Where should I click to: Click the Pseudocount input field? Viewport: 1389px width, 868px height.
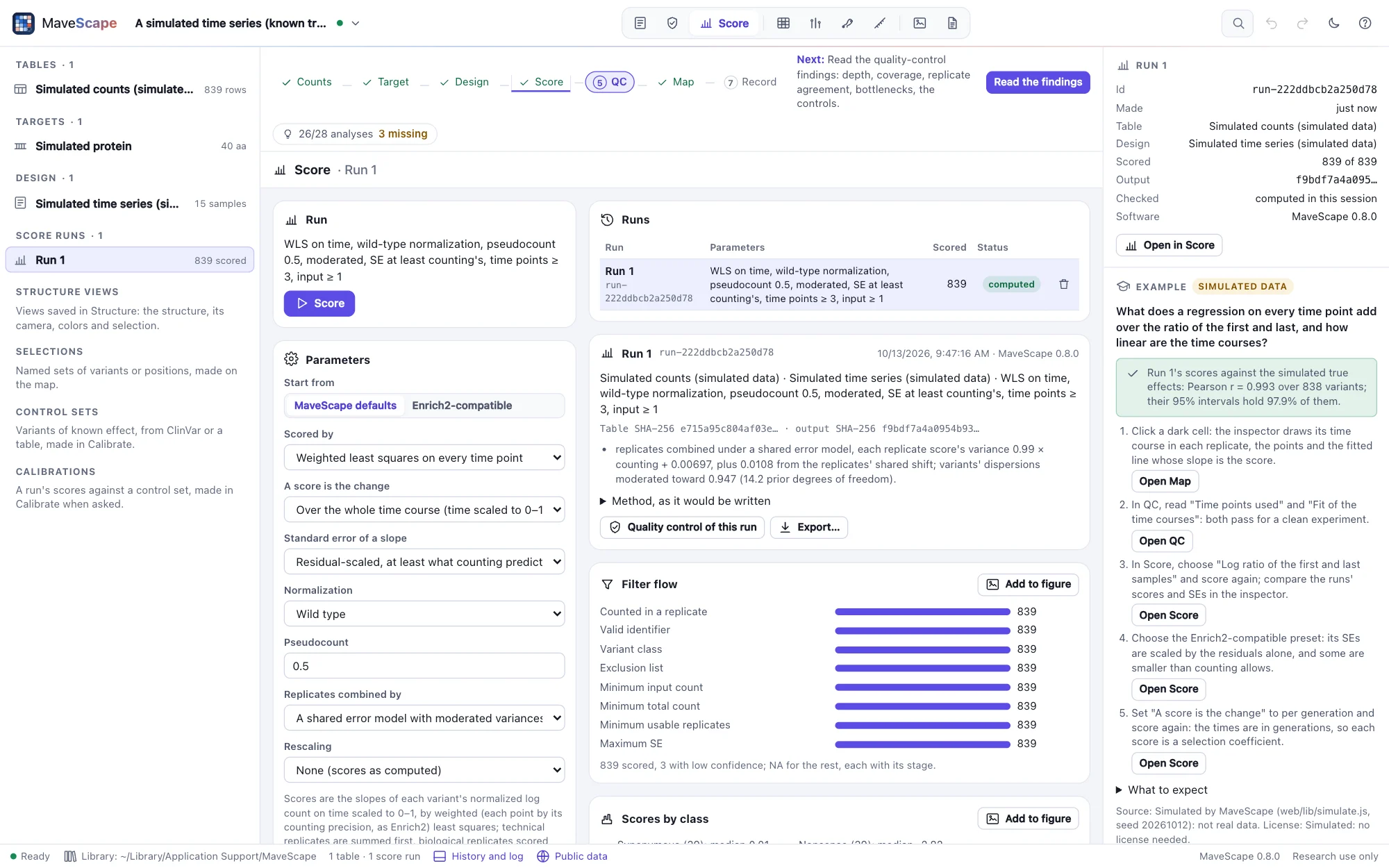(424, 666)
